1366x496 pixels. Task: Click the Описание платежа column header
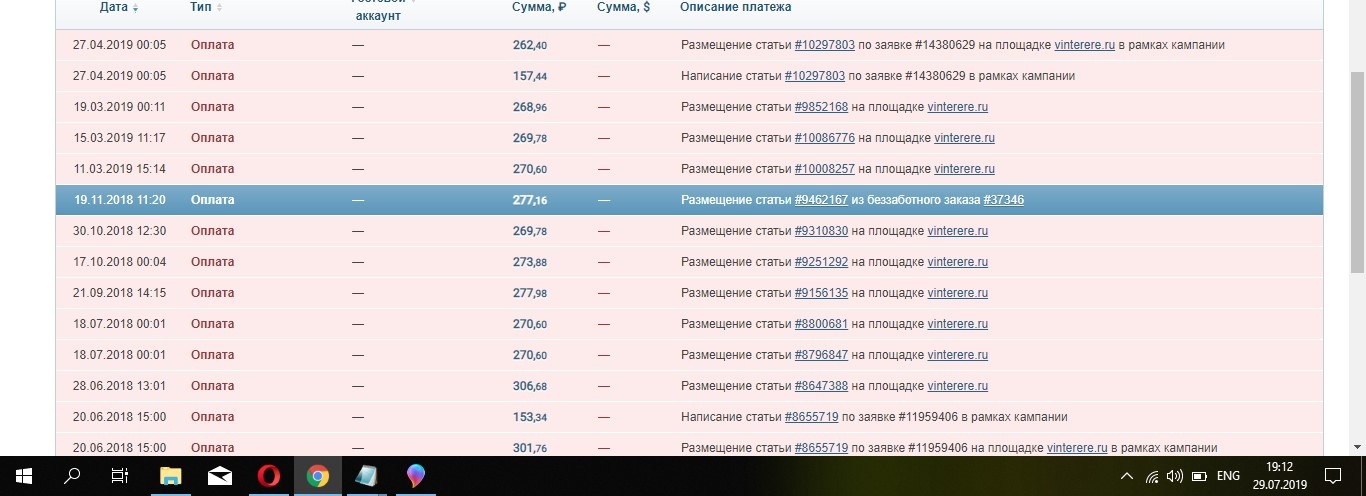736,7
